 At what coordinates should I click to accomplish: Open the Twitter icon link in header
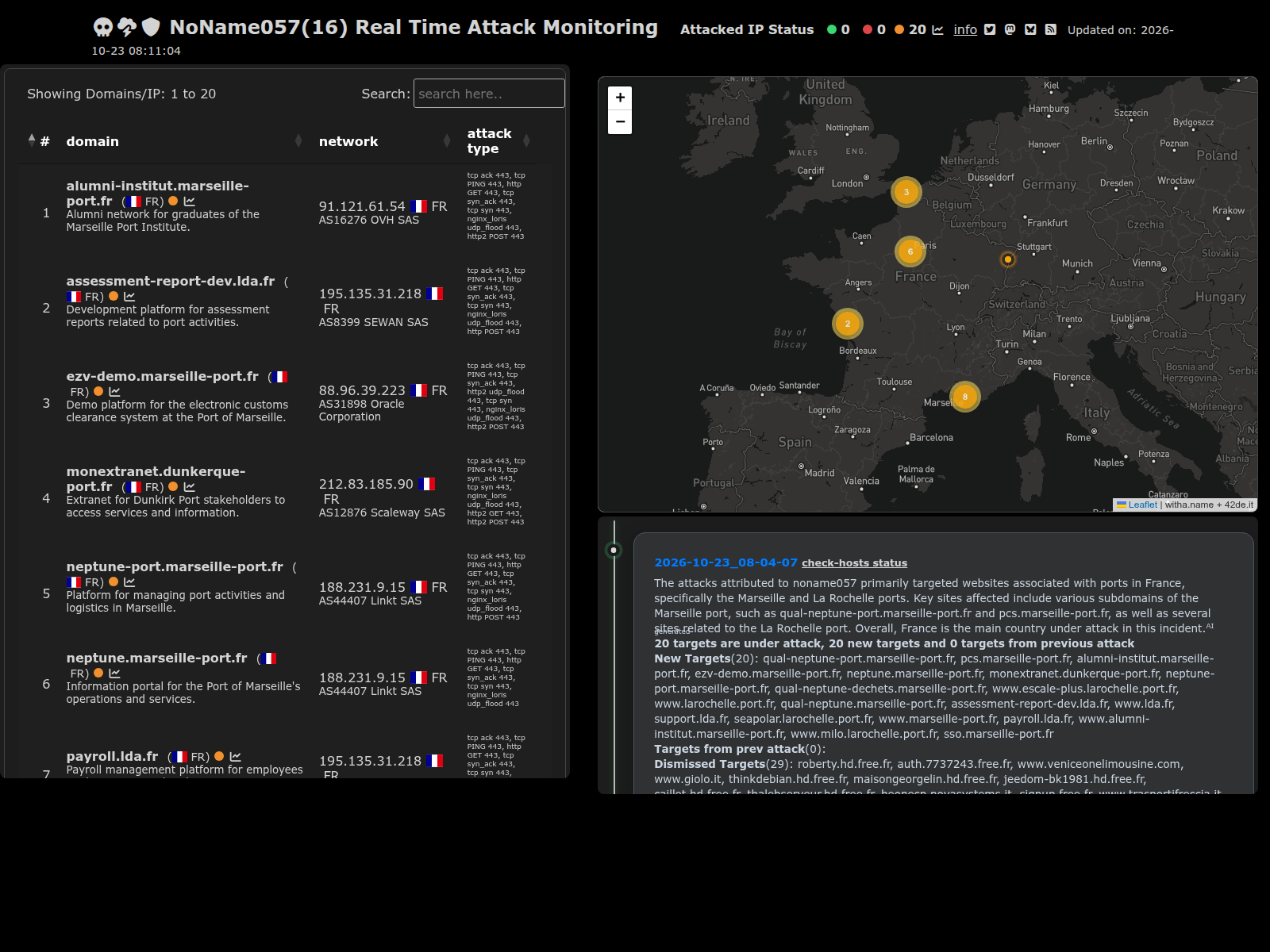pos(990,29)
